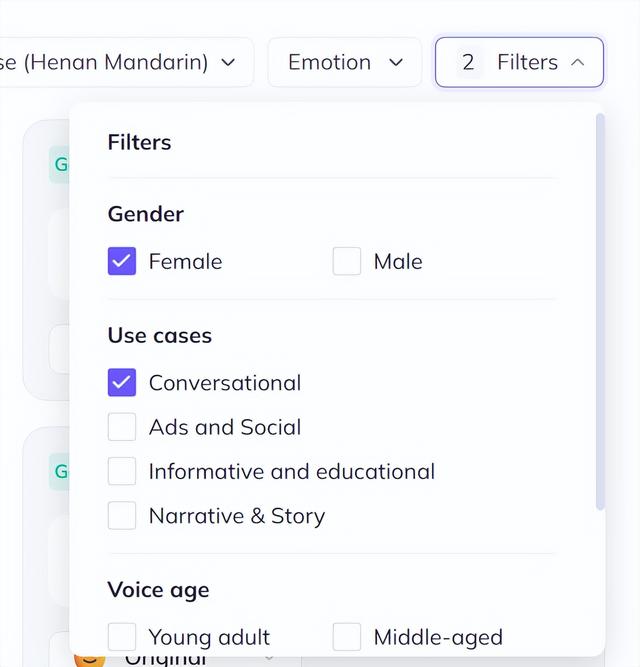640x667 pixels.
Task: Enable the Ads and Social filter
Action: coord(122,427)
